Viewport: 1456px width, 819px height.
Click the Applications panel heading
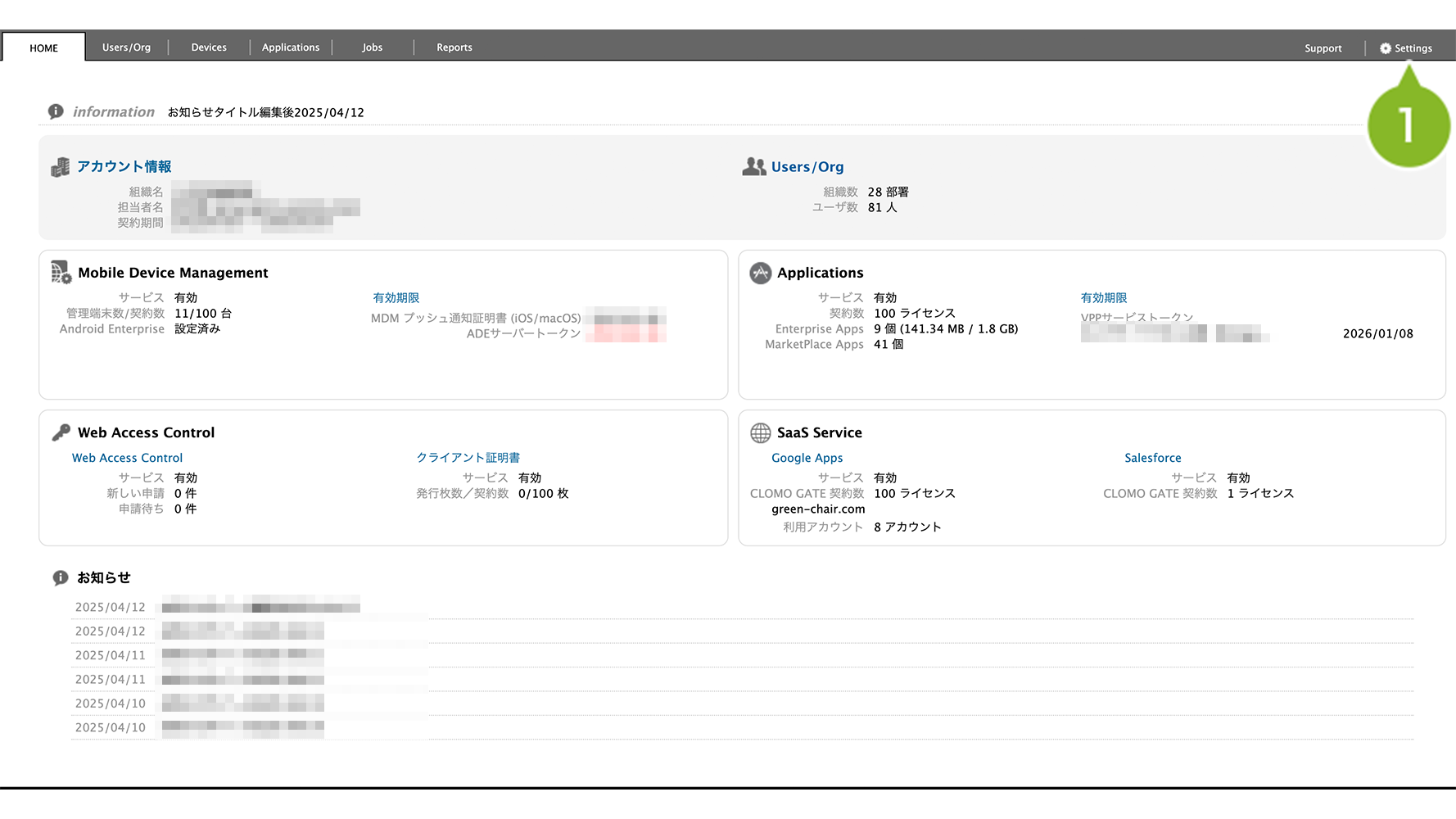tap(821, 273)
